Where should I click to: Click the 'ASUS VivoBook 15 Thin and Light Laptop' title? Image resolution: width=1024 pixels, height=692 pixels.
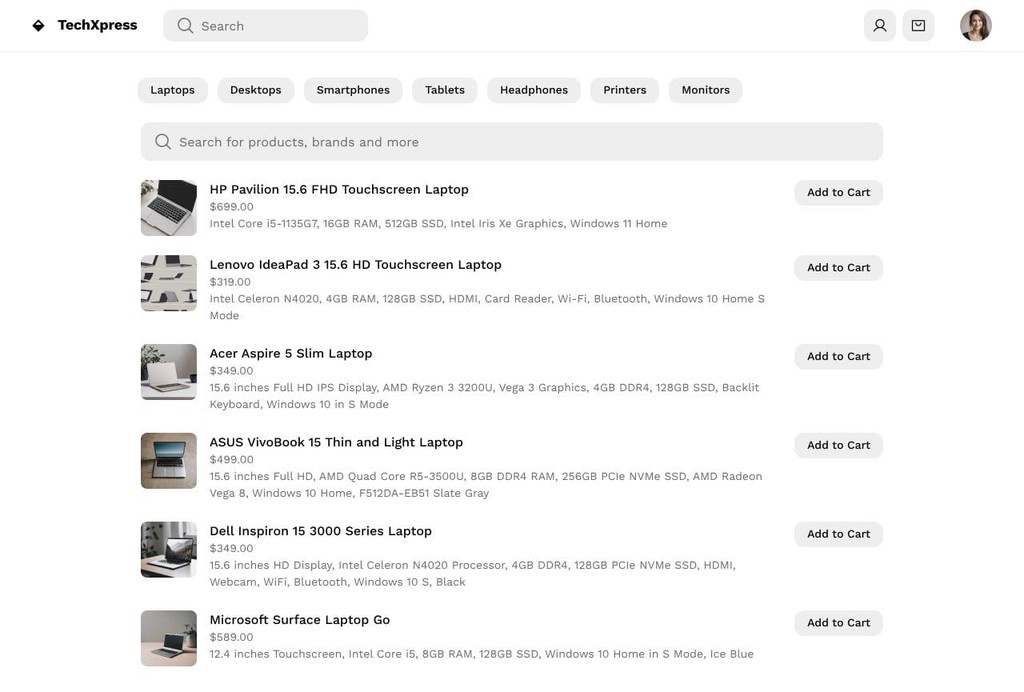pyautogui.click(x=336, y=442)
